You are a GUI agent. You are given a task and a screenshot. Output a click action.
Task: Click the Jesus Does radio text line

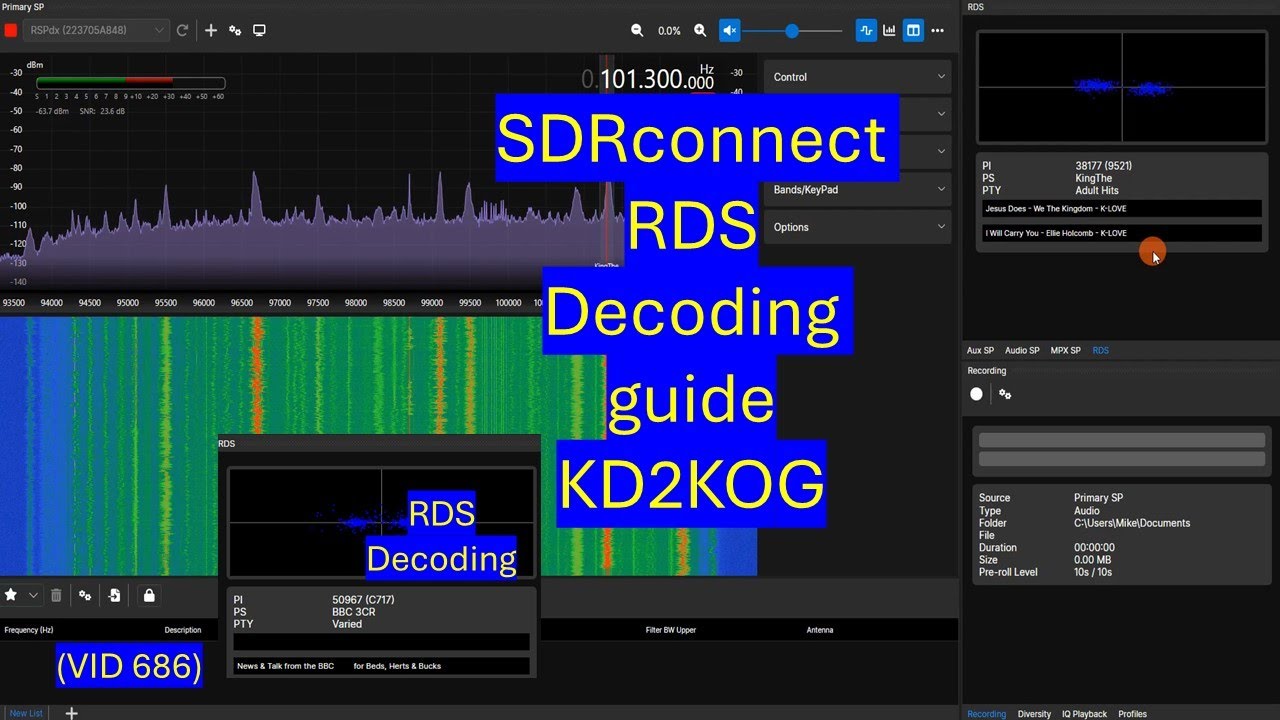(x=1121, y=209)
